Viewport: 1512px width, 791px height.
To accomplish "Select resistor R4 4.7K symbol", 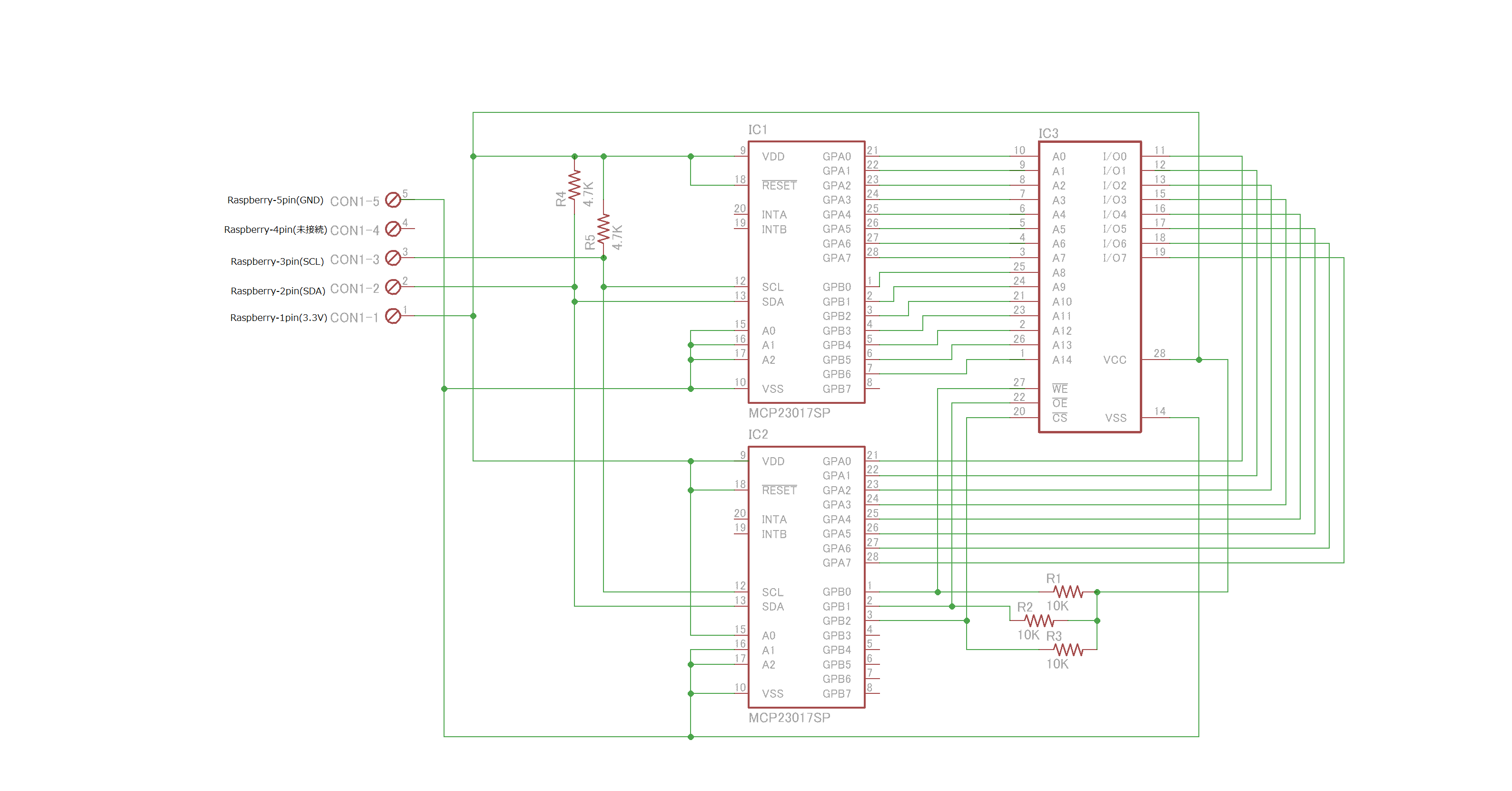I will (x=574, y=185).
